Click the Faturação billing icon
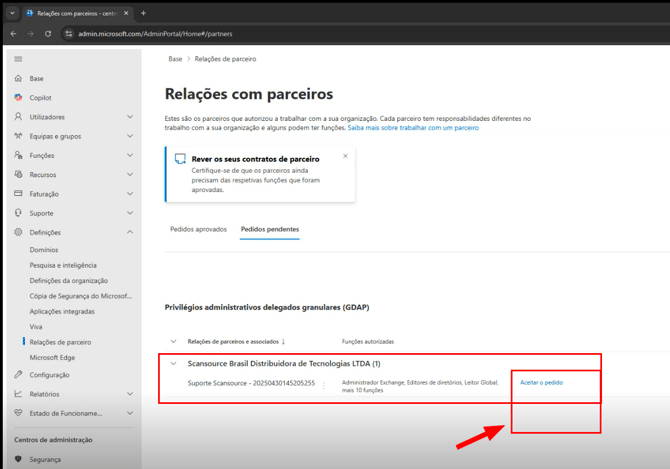670x469 pixels. pyautogui.click(x=18, y=194)
